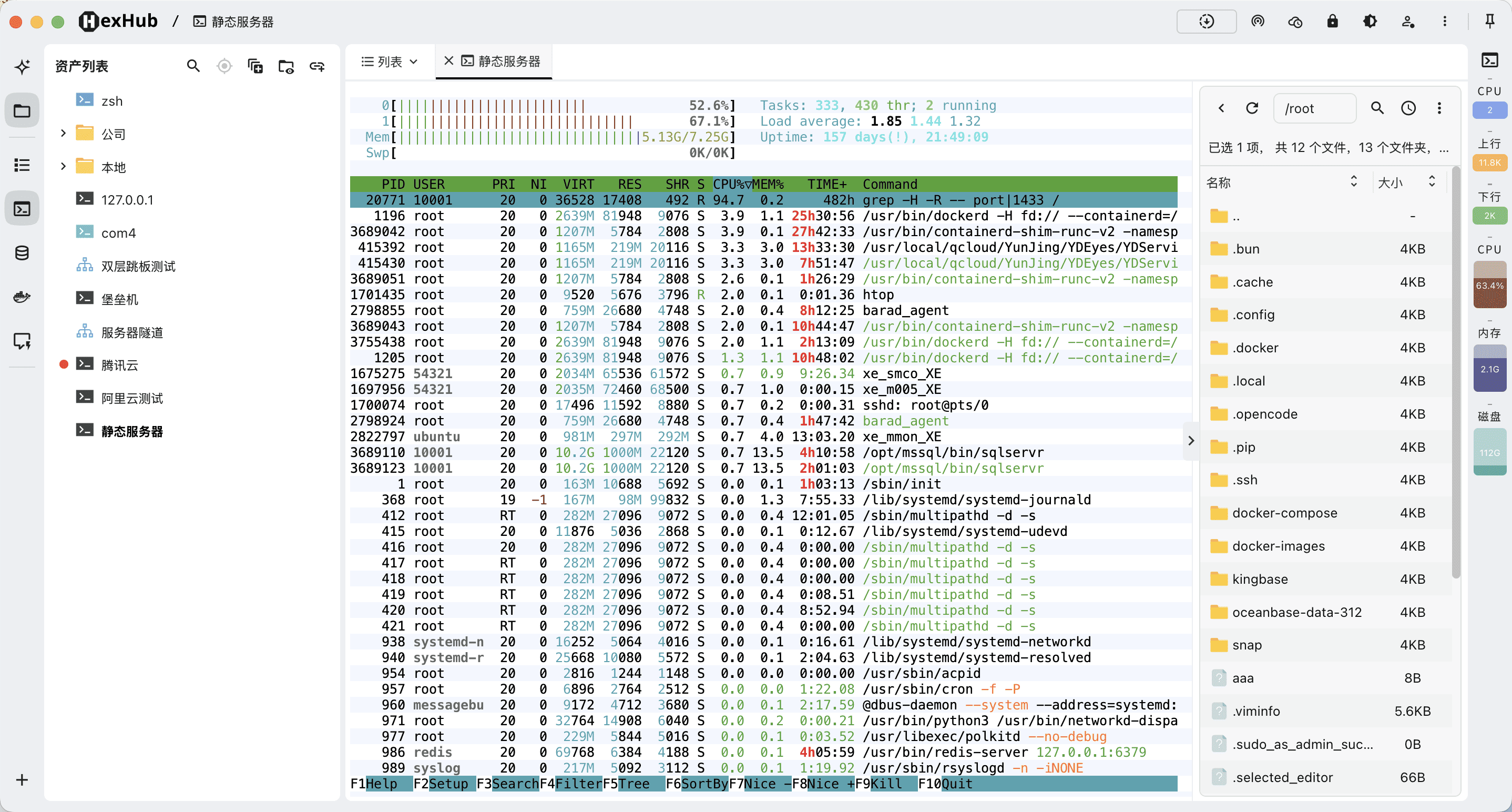Expand the 本地 folder
The width and height of the screenshot is (1512, 812).
tap(64, 166)
